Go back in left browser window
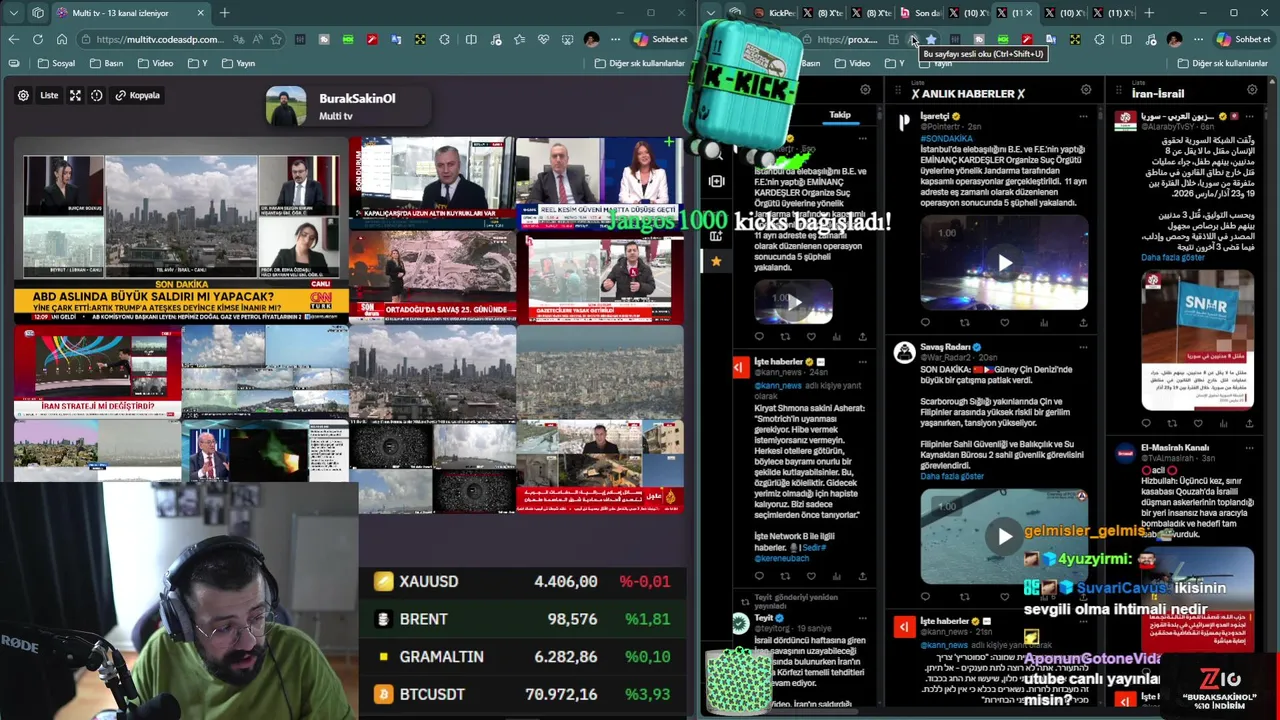The height and width of the screenshot is (720, 1280). (13, 39)
